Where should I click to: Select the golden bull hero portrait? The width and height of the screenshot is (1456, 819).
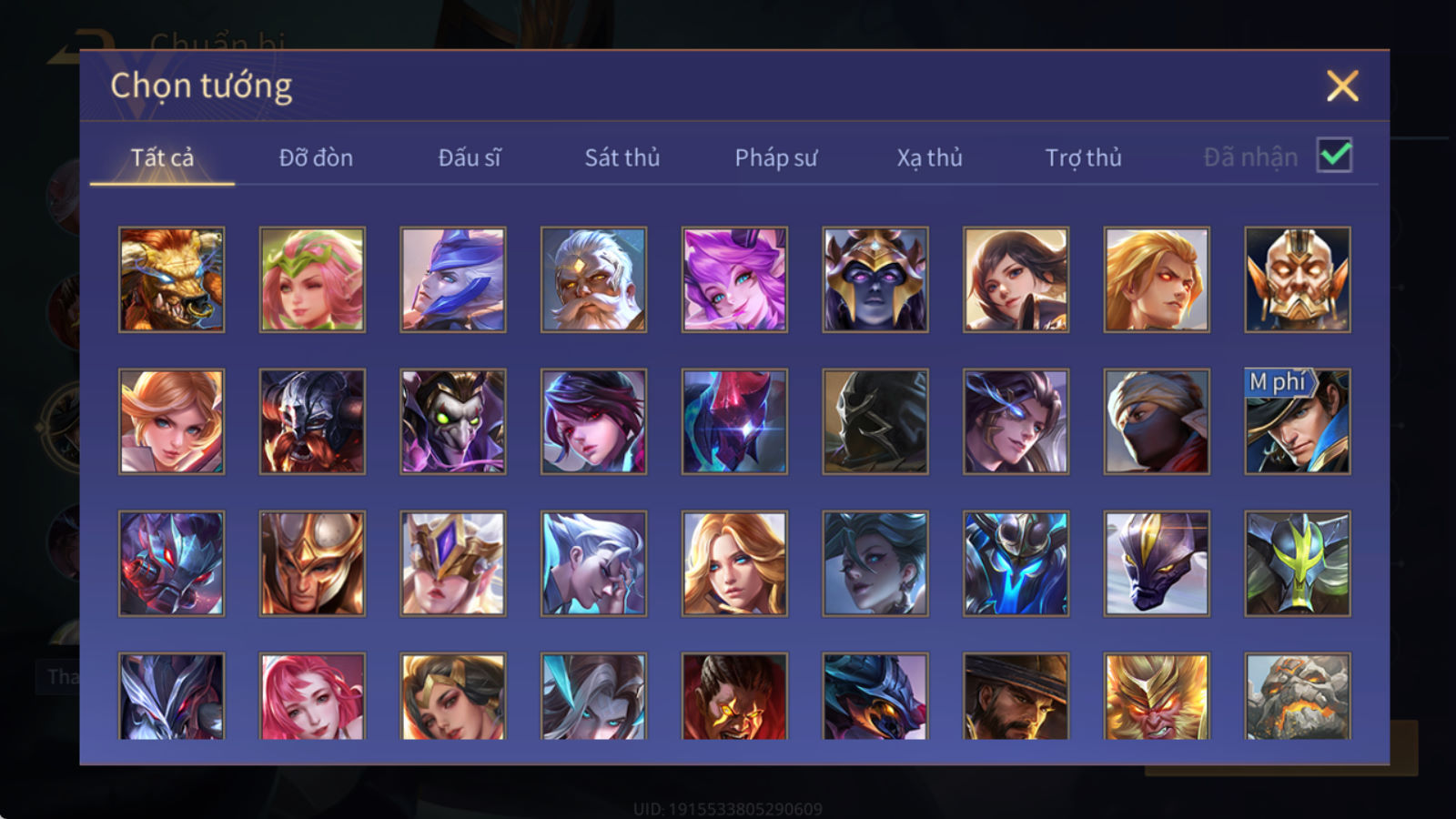click(171, 279)
